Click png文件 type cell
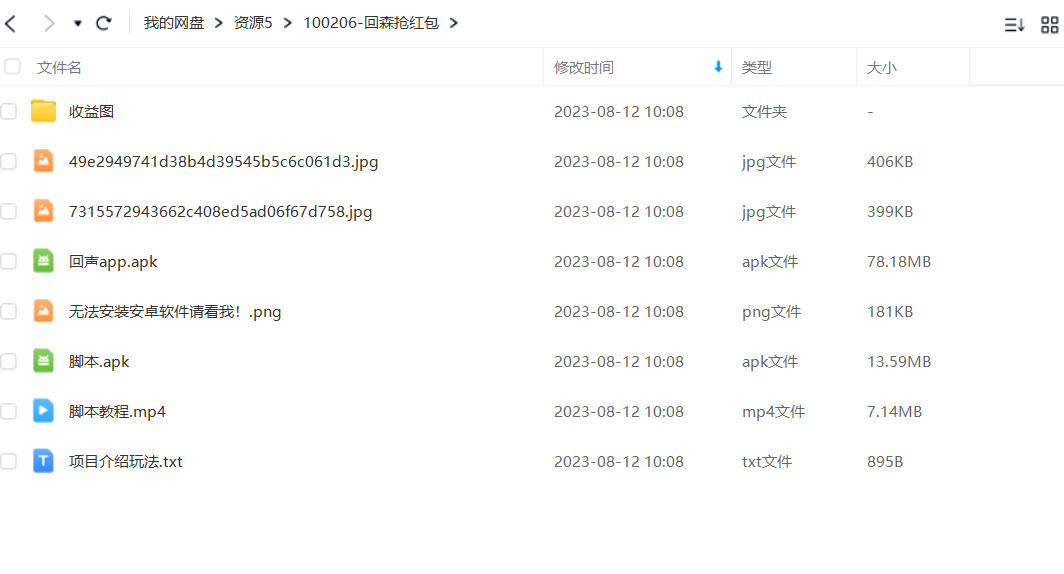This screenshot has width=1064, height=574. point(771,312)
